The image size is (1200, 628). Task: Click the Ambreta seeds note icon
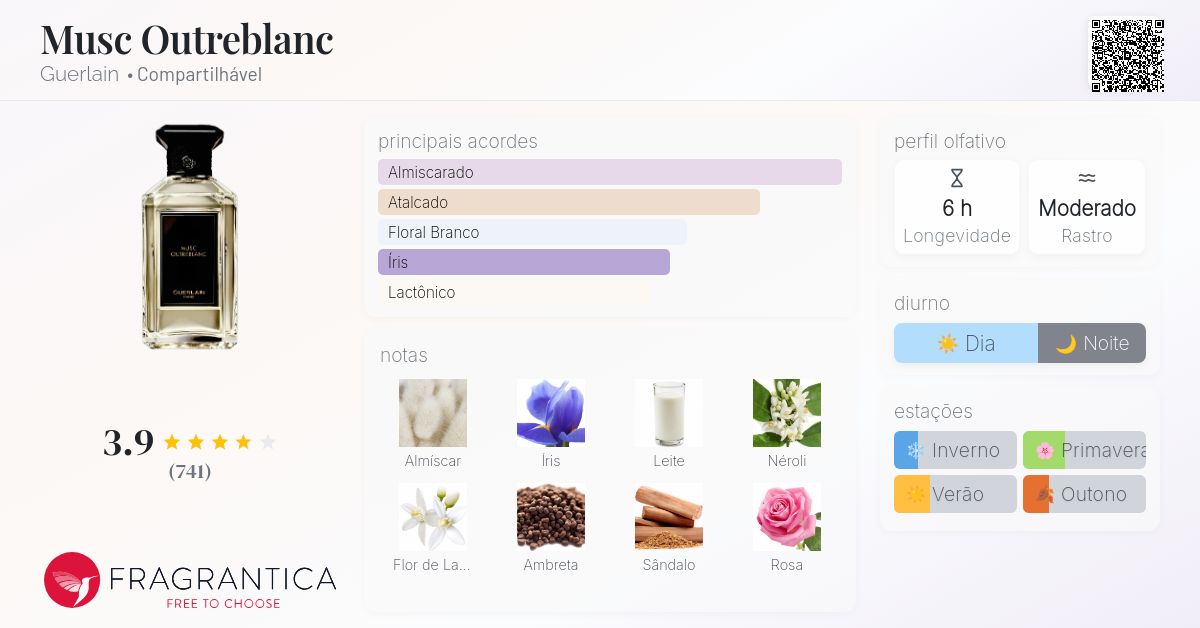point(550,516)
